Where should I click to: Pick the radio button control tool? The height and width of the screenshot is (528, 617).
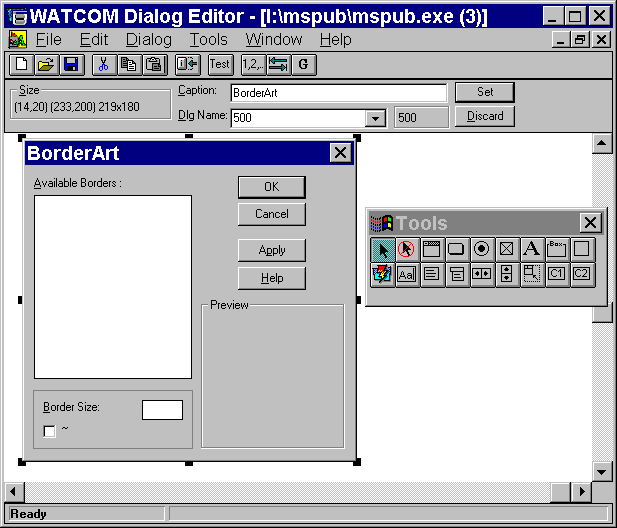(x=482, y=249)
